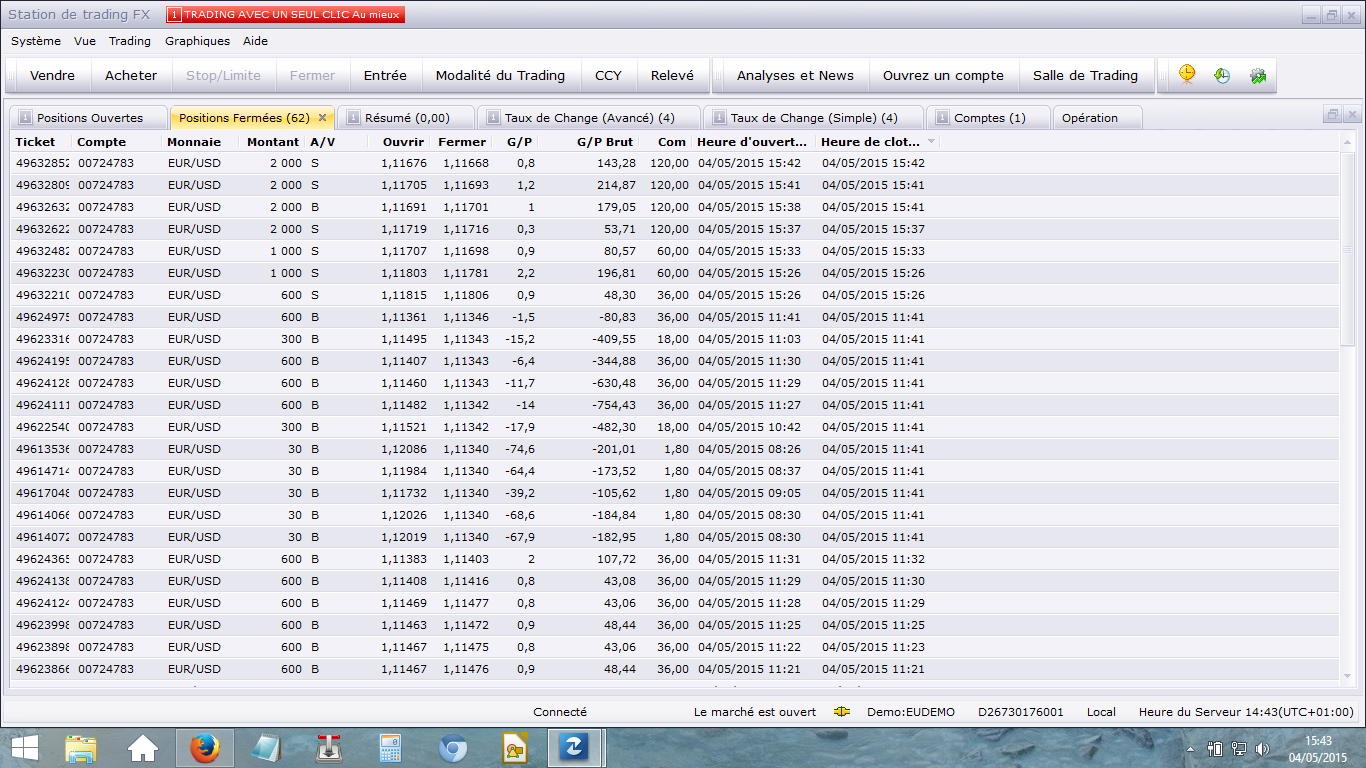Open the Calculator from the taskbar
The width and height of the screenshot is (1366, 768).
pyautogui.click(x=391, y=748)
